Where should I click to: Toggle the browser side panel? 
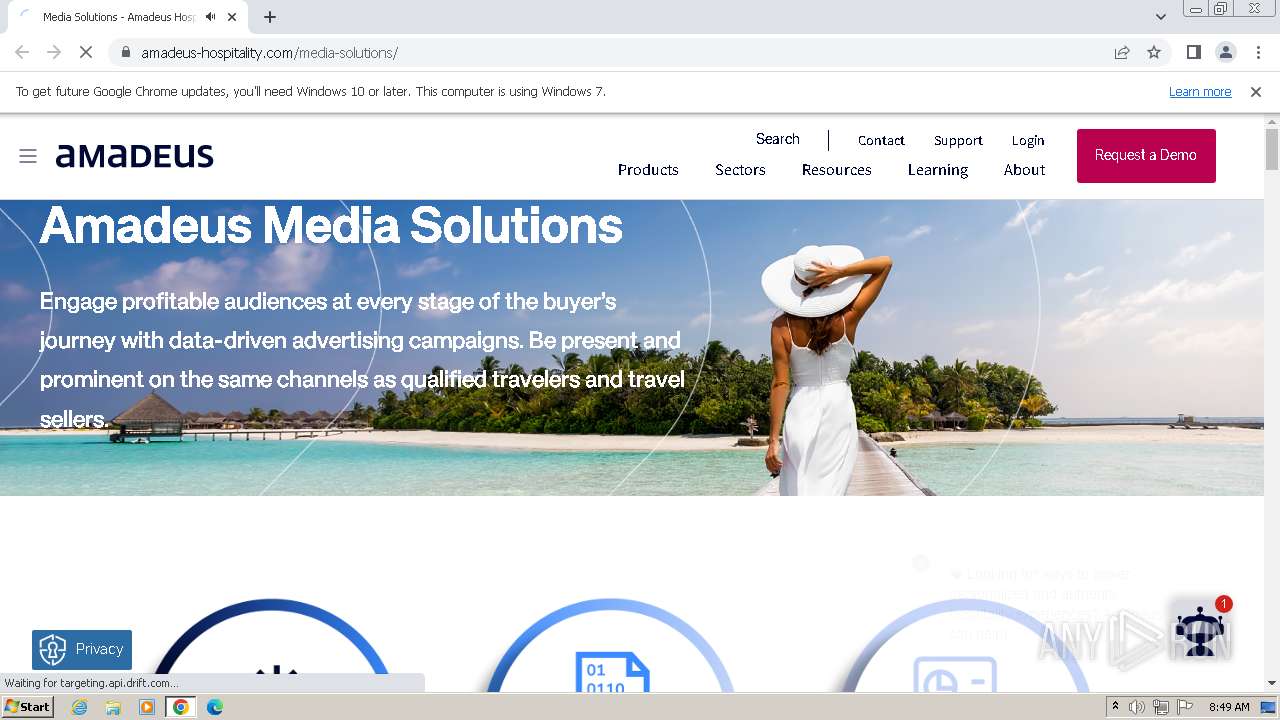(x=1193, y=52)
